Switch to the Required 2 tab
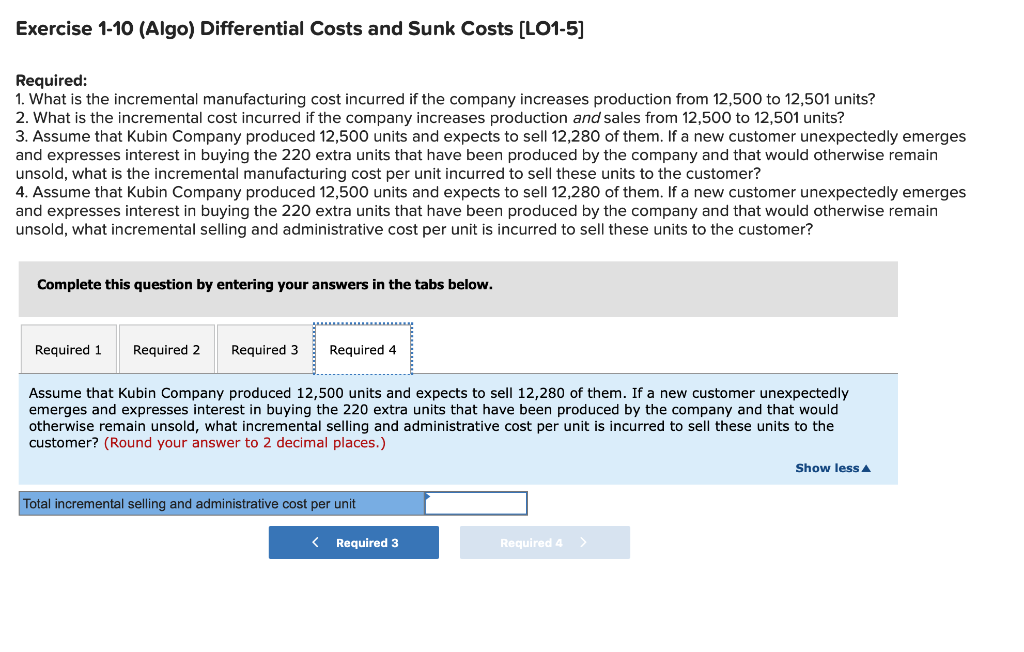The height and width of the screenshot is (652, 1024). tap(166, 349)
